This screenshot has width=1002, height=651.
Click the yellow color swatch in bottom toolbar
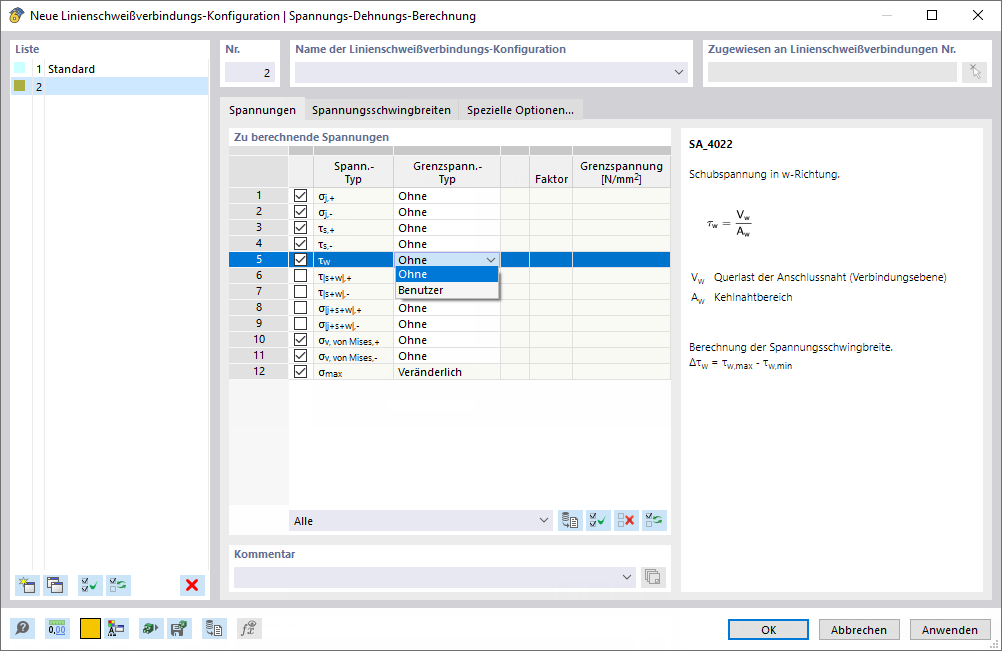click(x=90, y=629)
